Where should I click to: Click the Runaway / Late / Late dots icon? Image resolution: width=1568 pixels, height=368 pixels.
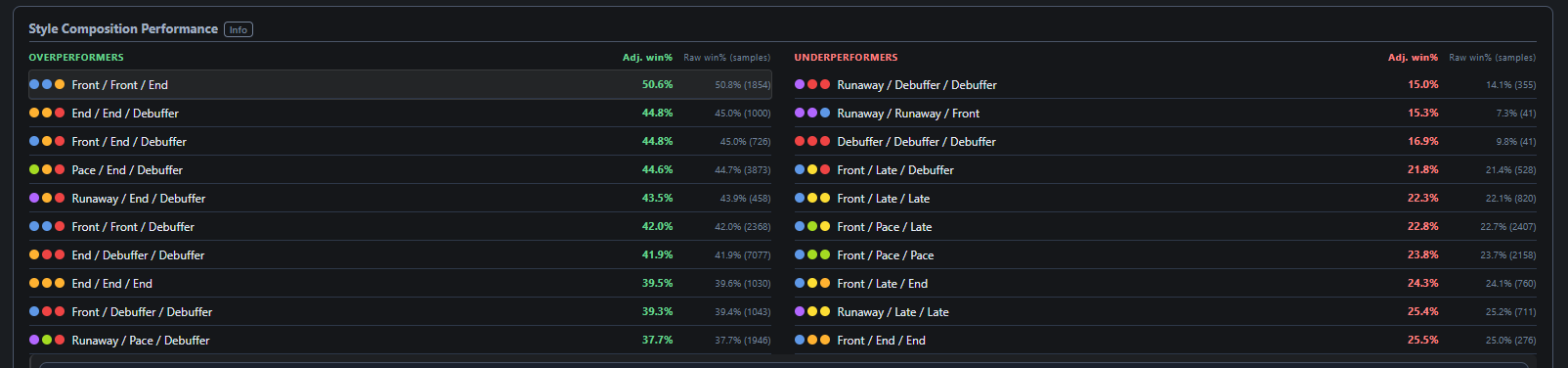(x=812, y=312)
